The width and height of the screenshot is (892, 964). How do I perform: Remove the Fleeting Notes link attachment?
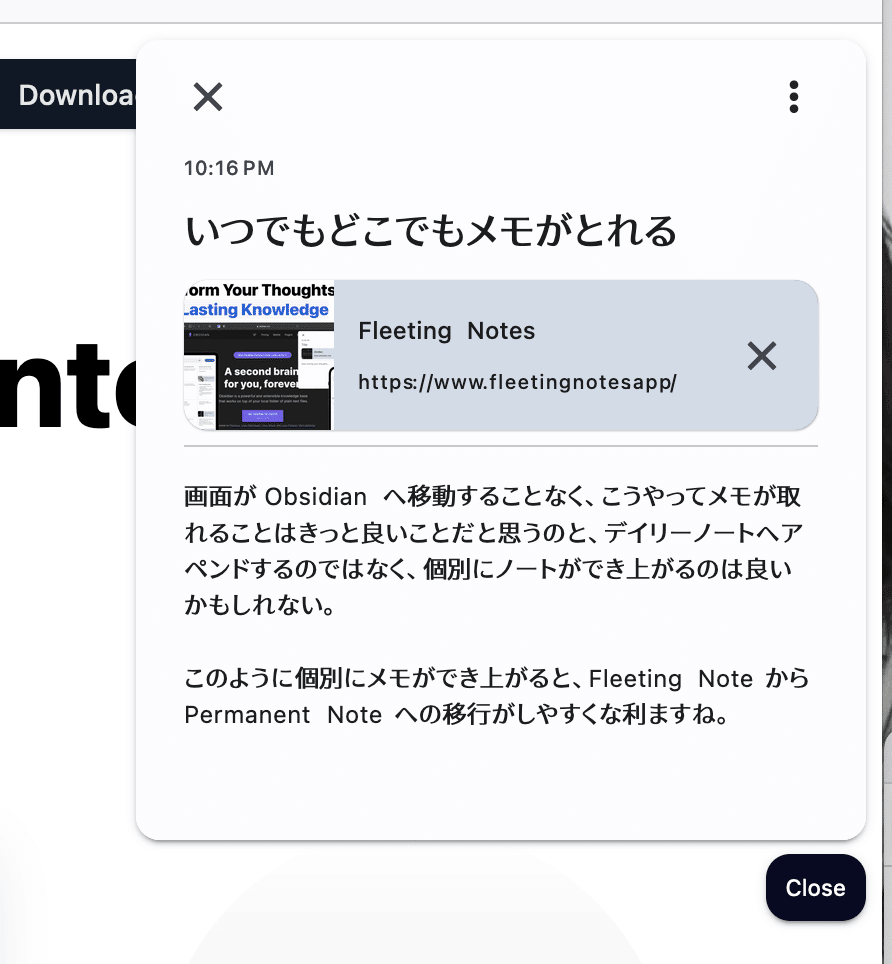click(761, 355)
